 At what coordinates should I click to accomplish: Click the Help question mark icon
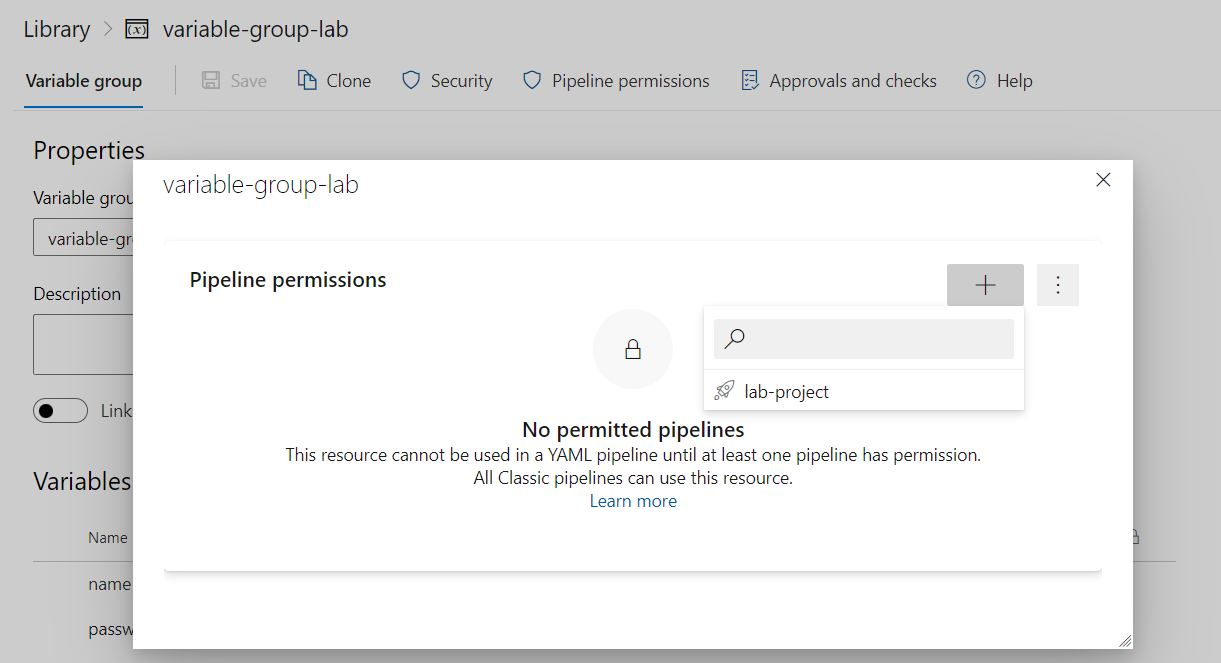pos(976,81)
